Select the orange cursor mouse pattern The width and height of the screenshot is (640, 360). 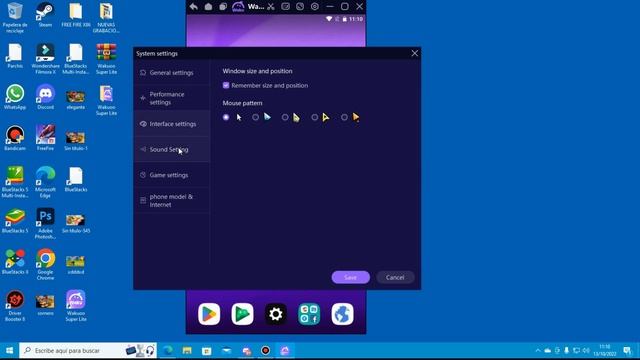click(x=344, y=117)
